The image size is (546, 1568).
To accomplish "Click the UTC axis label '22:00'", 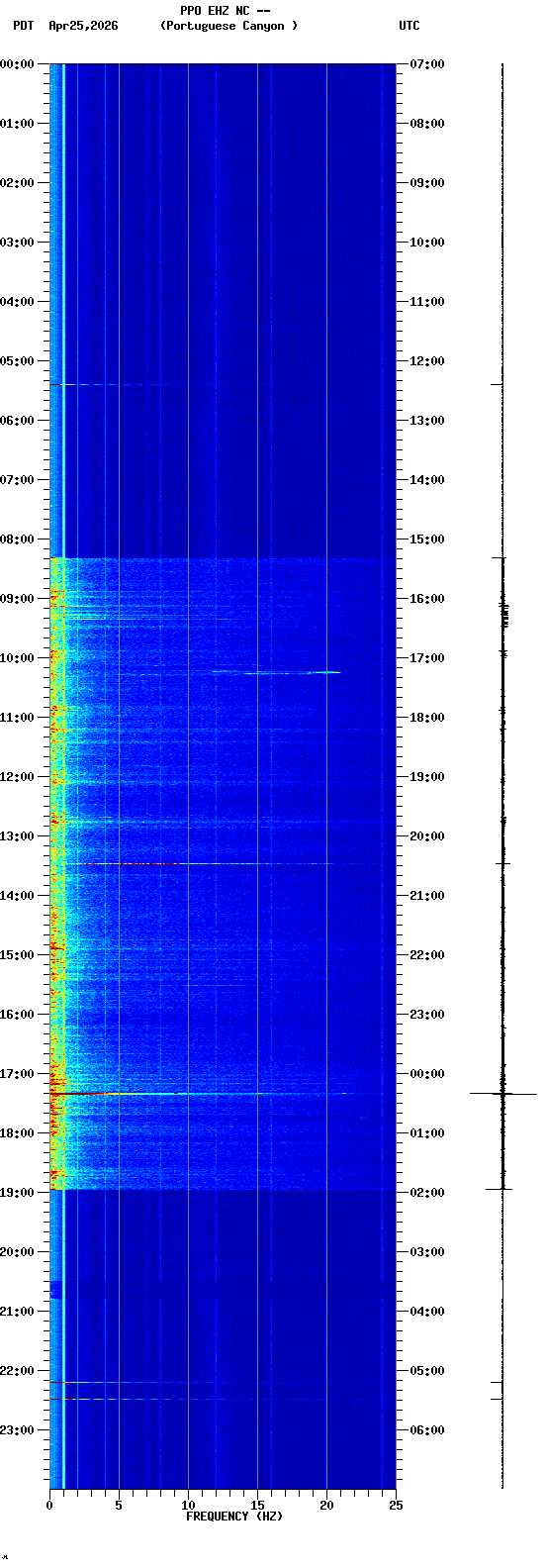I will [x=427, y=955].
